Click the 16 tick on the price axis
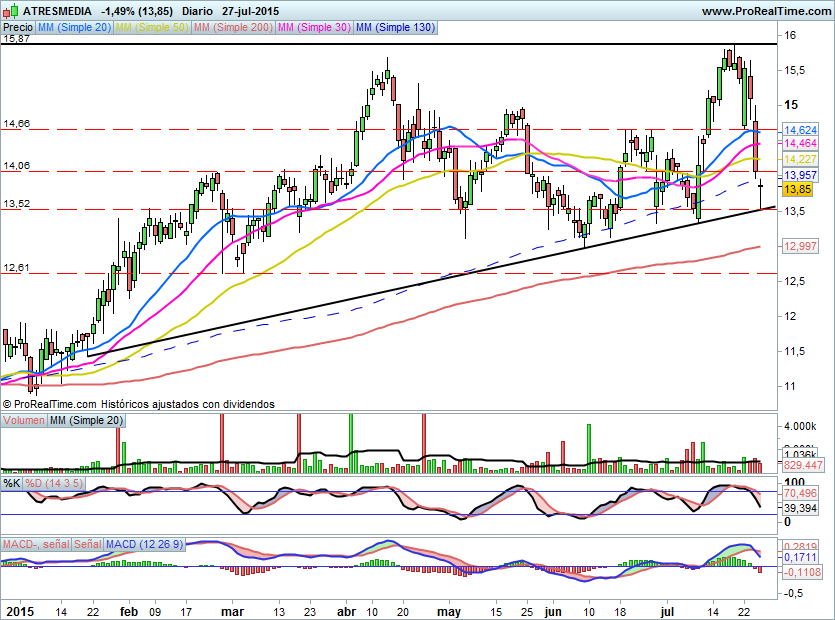The height and width of the screenshot is (620, 835). point(790,35)
